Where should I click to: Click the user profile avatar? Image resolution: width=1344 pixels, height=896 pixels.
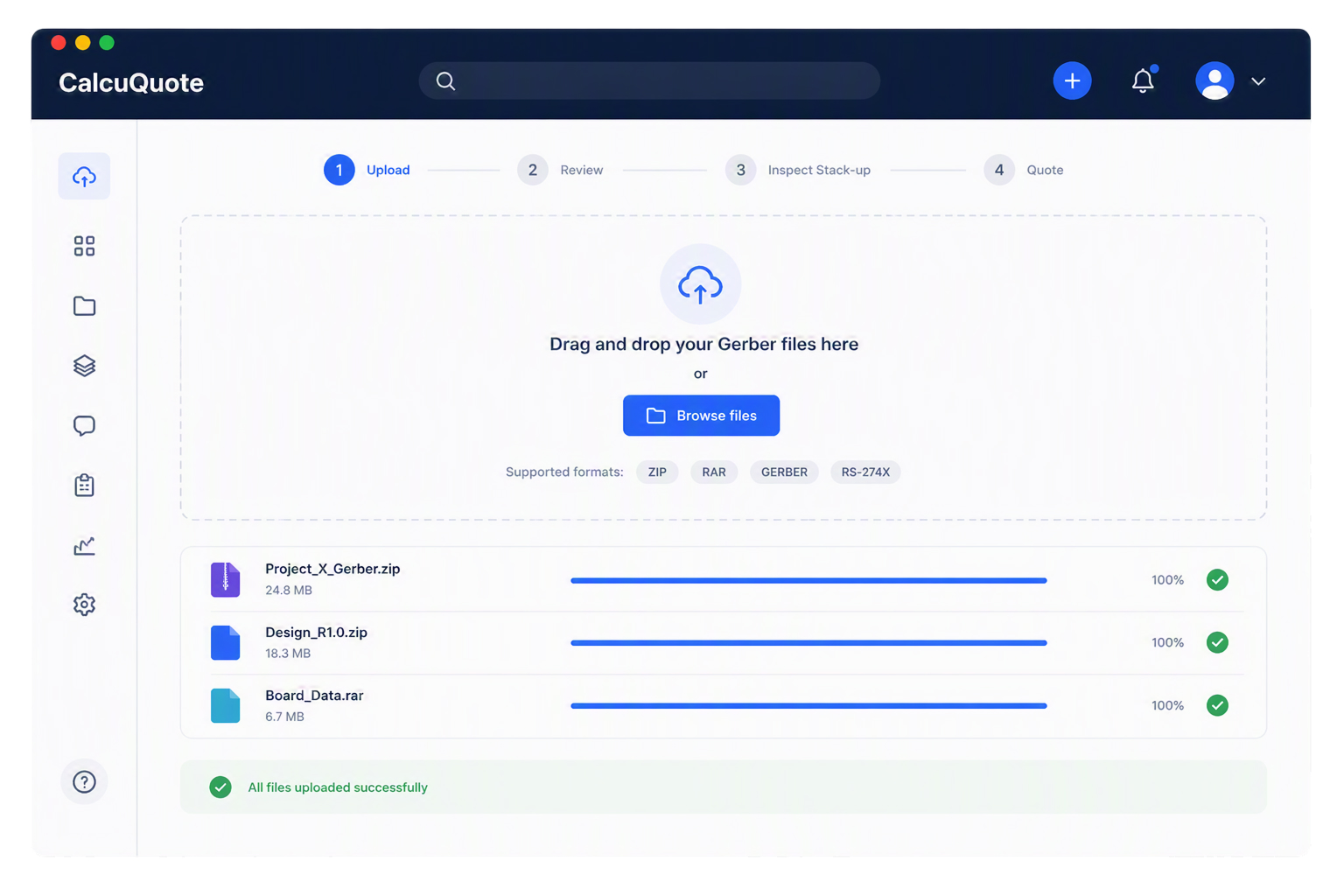(x=1214, y=80)
